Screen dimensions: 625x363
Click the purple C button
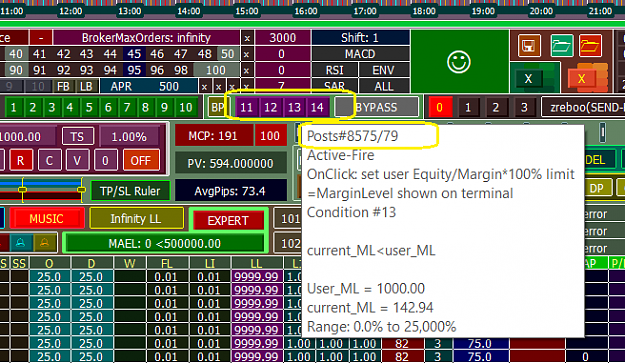tap(49, 161)
